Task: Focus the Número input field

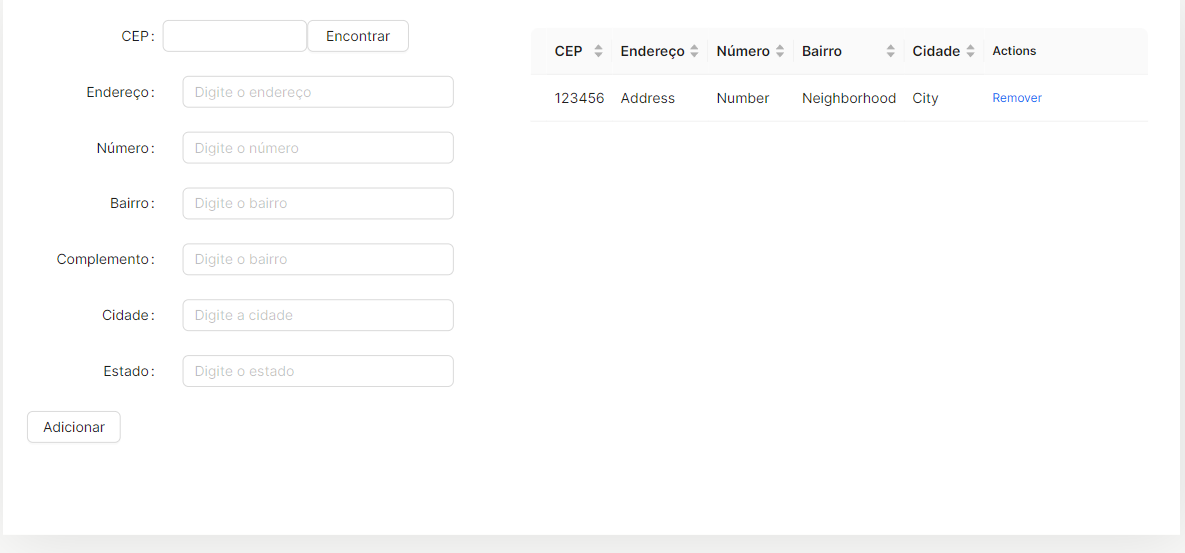Action: (x=318, y=148)
